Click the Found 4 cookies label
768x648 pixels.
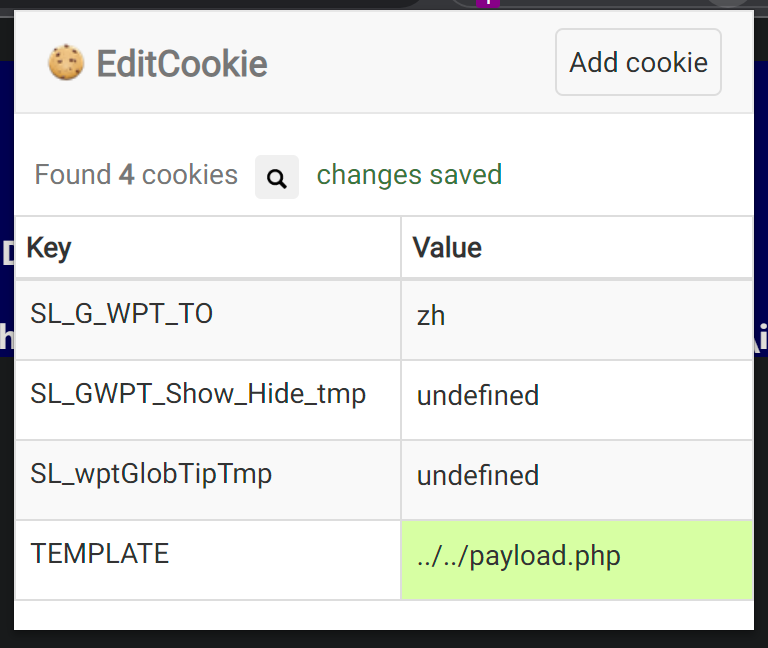[x=136, y=175]
